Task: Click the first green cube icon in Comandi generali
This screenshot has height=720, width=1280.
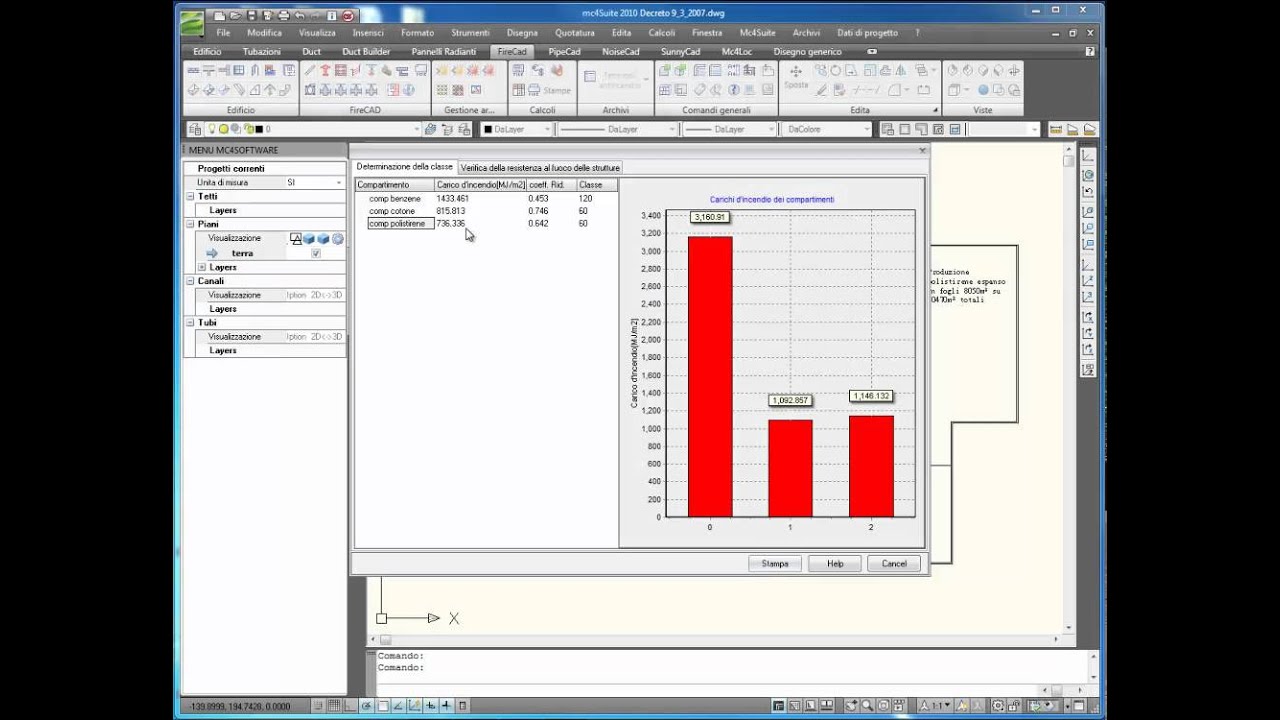Action: point(665,71)
